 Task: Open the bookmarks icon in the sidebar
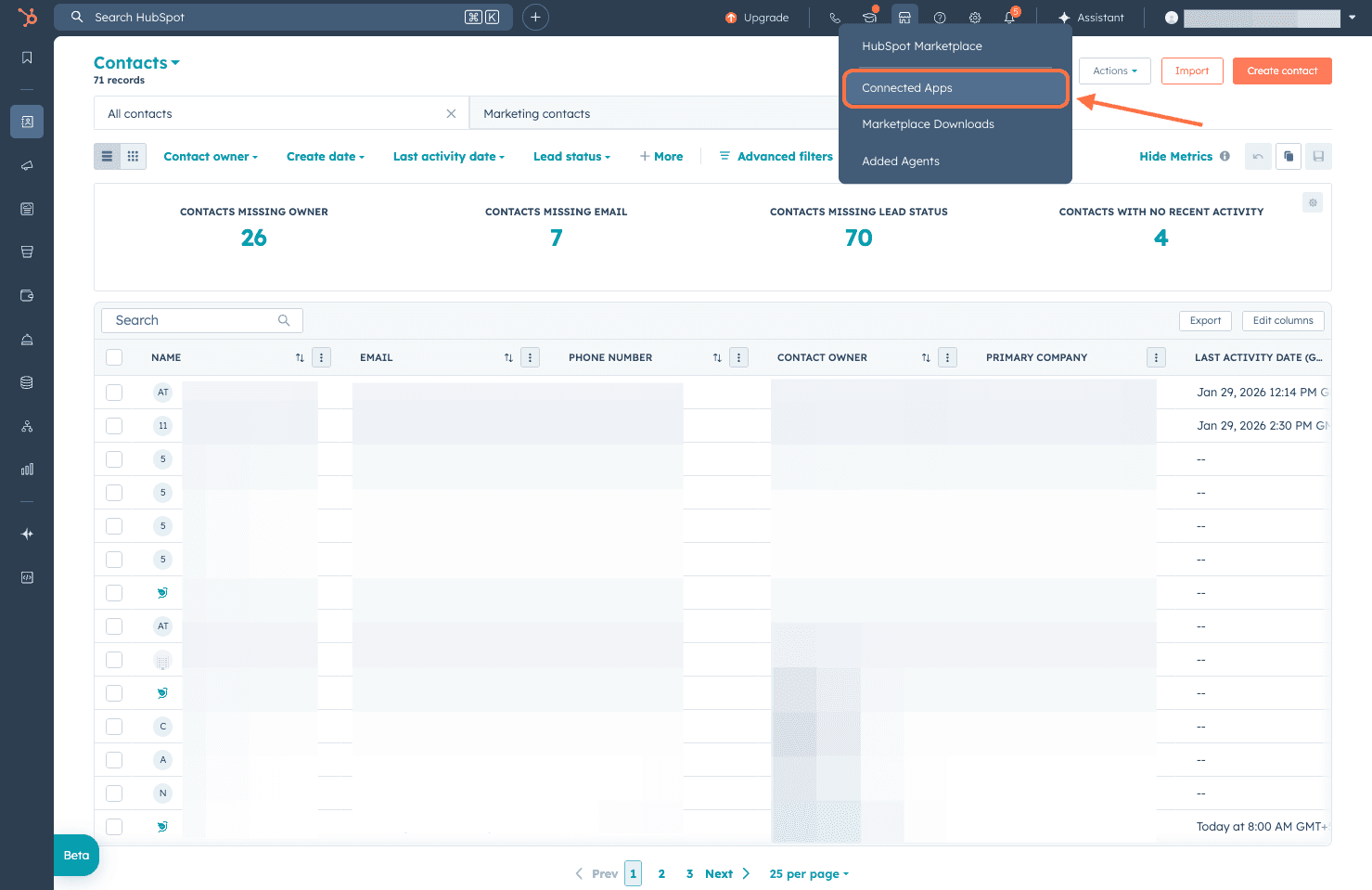coord(27,58)
